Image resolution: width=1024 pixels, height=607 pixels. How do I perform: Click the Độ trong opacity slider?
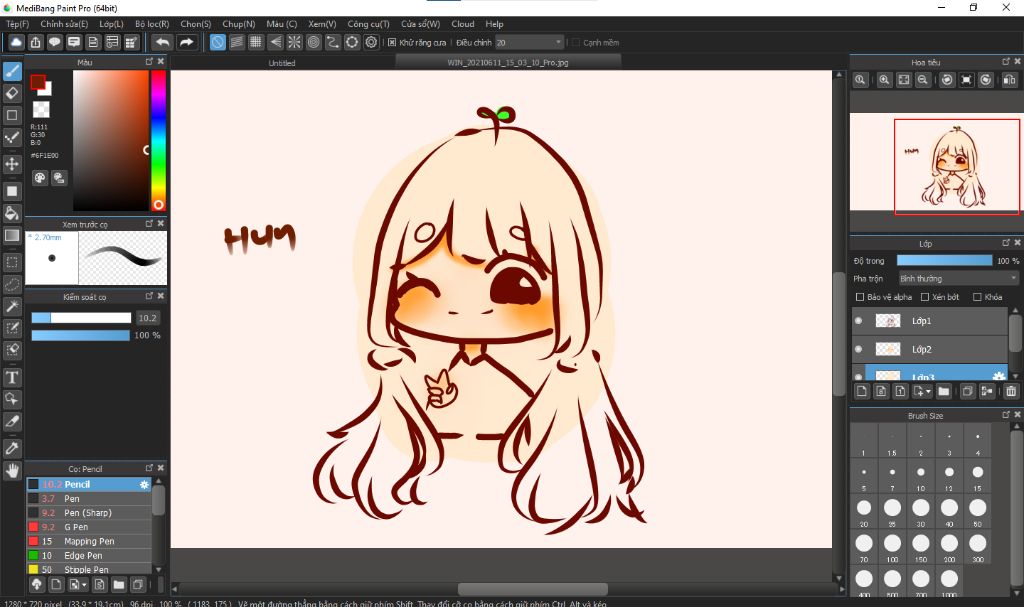click(944, 261)
